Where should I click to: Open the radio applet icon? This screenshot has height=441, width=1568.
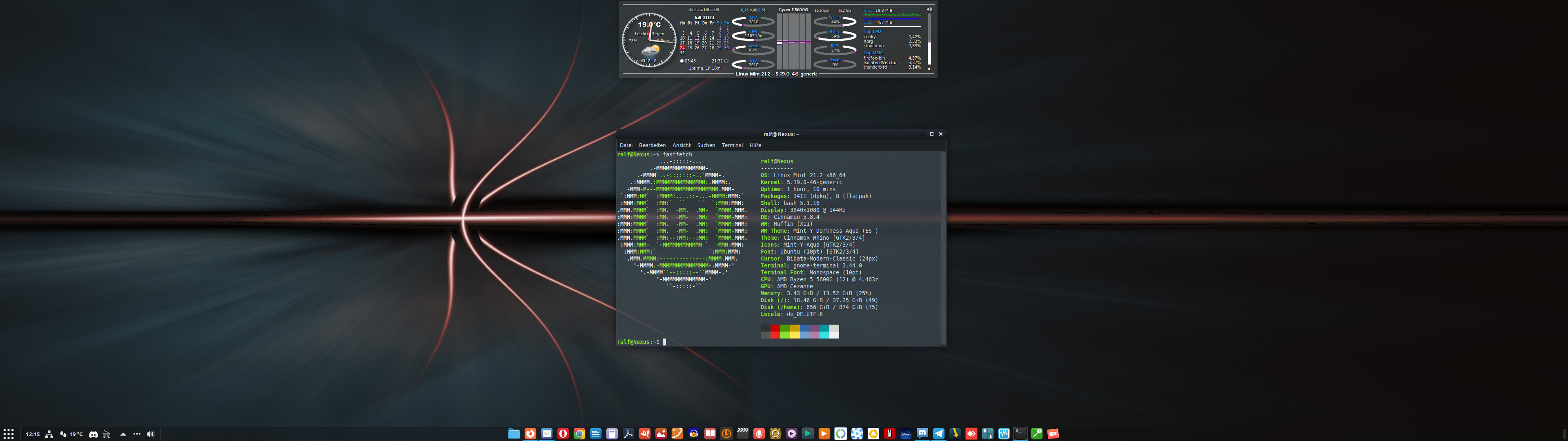[x=107, y=434]
